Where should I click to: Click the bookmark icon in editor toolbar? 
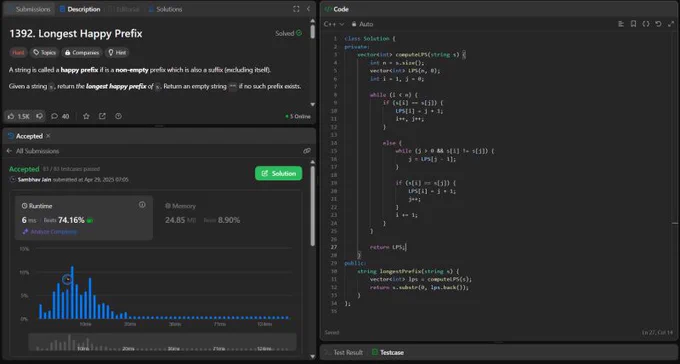pyautogui.click(x=633, y=24)
